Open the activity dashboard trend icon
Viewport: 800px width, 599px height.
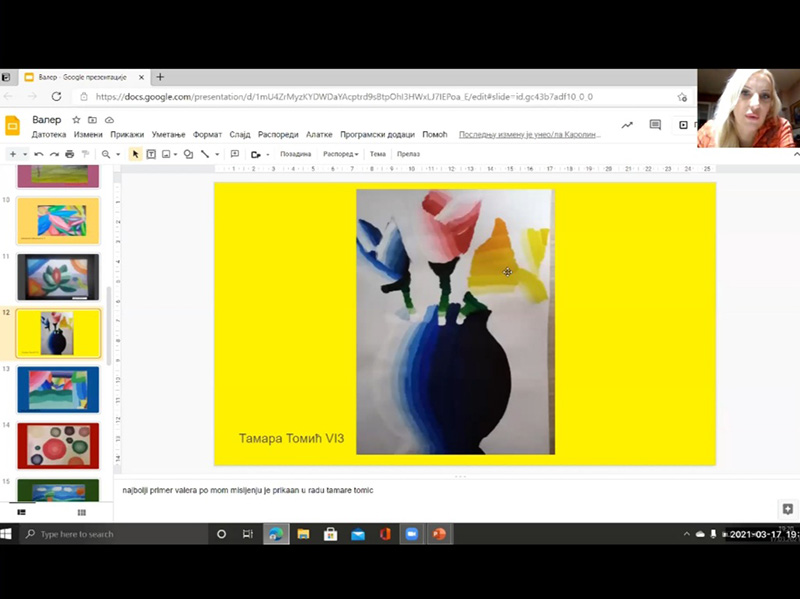(x=627, y=125)
